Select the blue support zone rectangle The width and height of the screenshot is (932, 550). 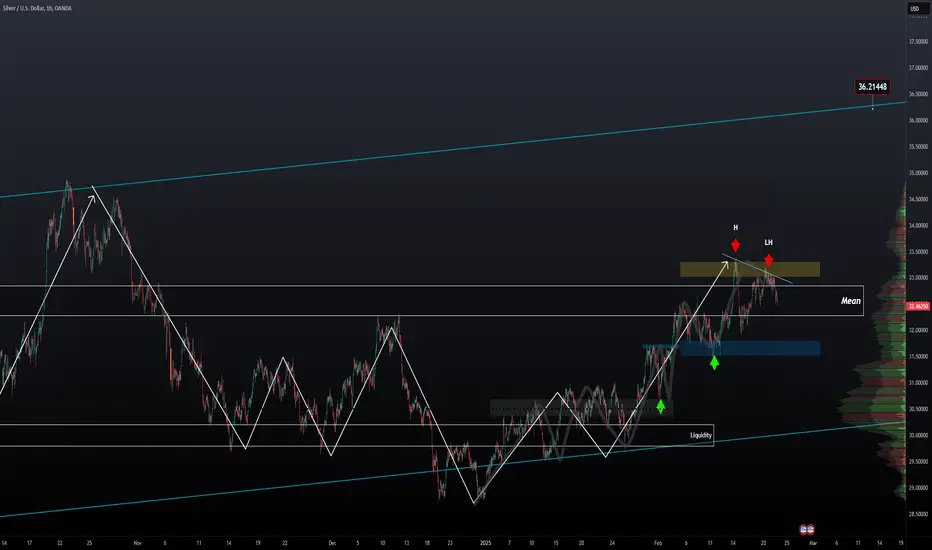coord(750,348)
